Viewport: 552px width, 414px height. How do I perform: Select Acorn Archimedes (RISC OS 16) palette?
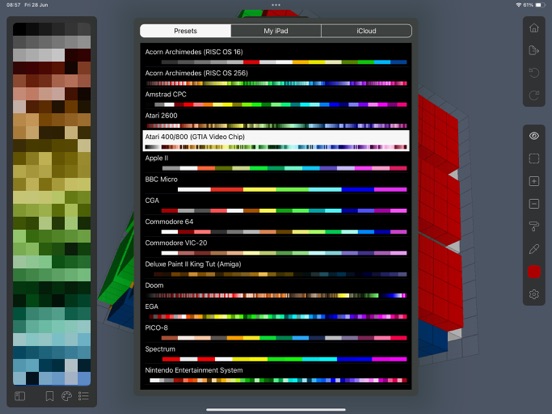[276, 56]
